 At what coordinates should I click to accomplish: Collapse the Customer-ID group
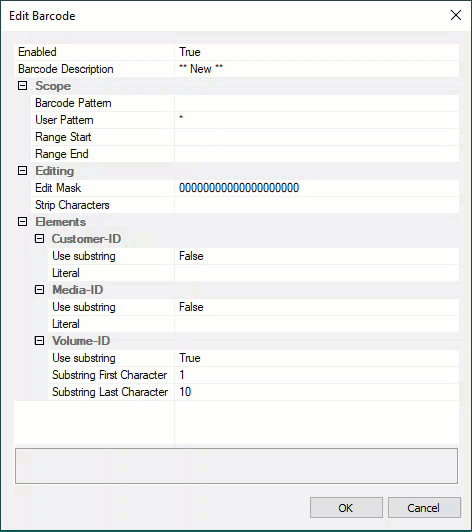[x=39, y=239]
